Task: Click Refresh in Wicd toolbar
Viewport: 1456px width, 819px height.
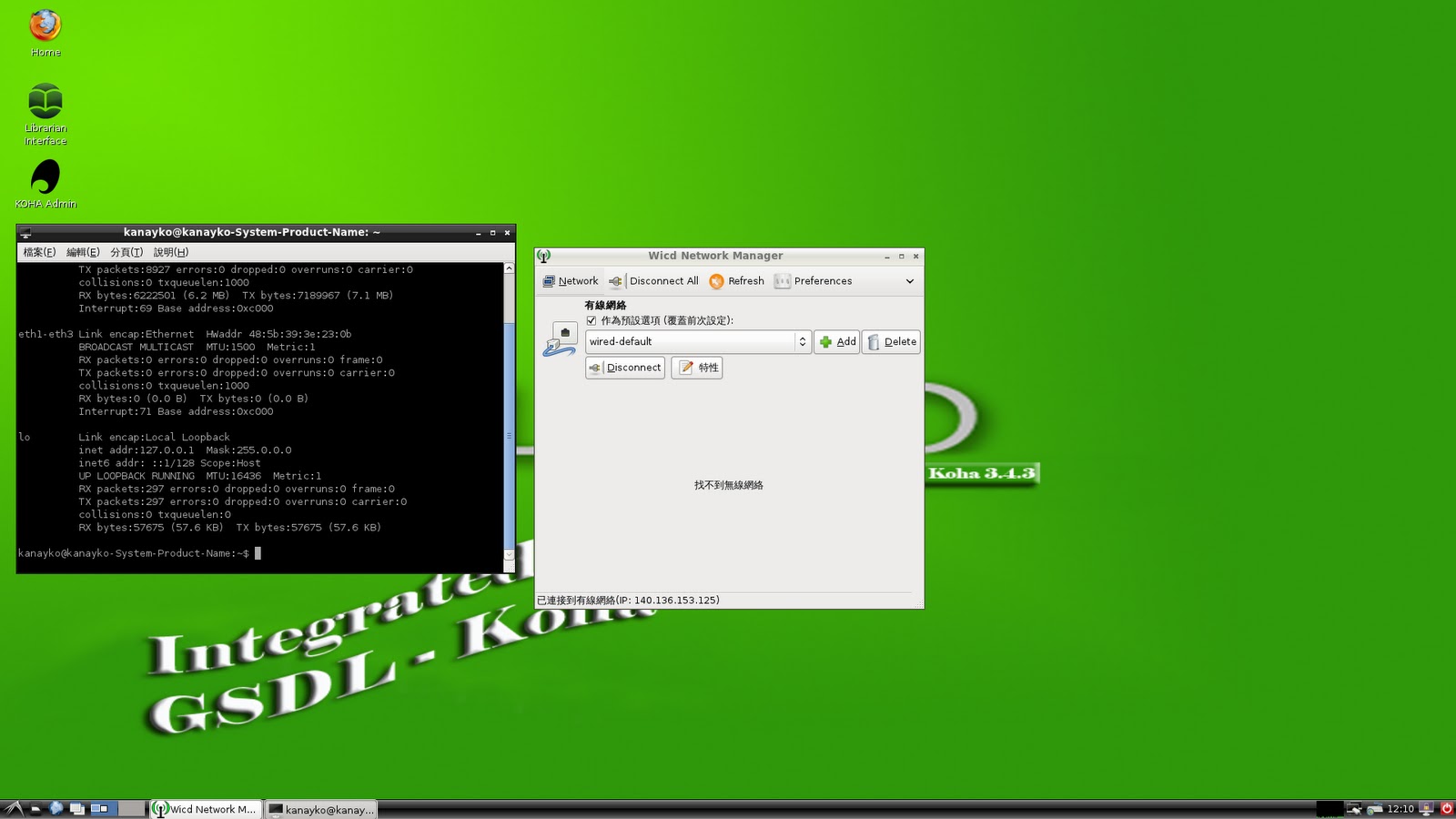Action: coord(737,281)
